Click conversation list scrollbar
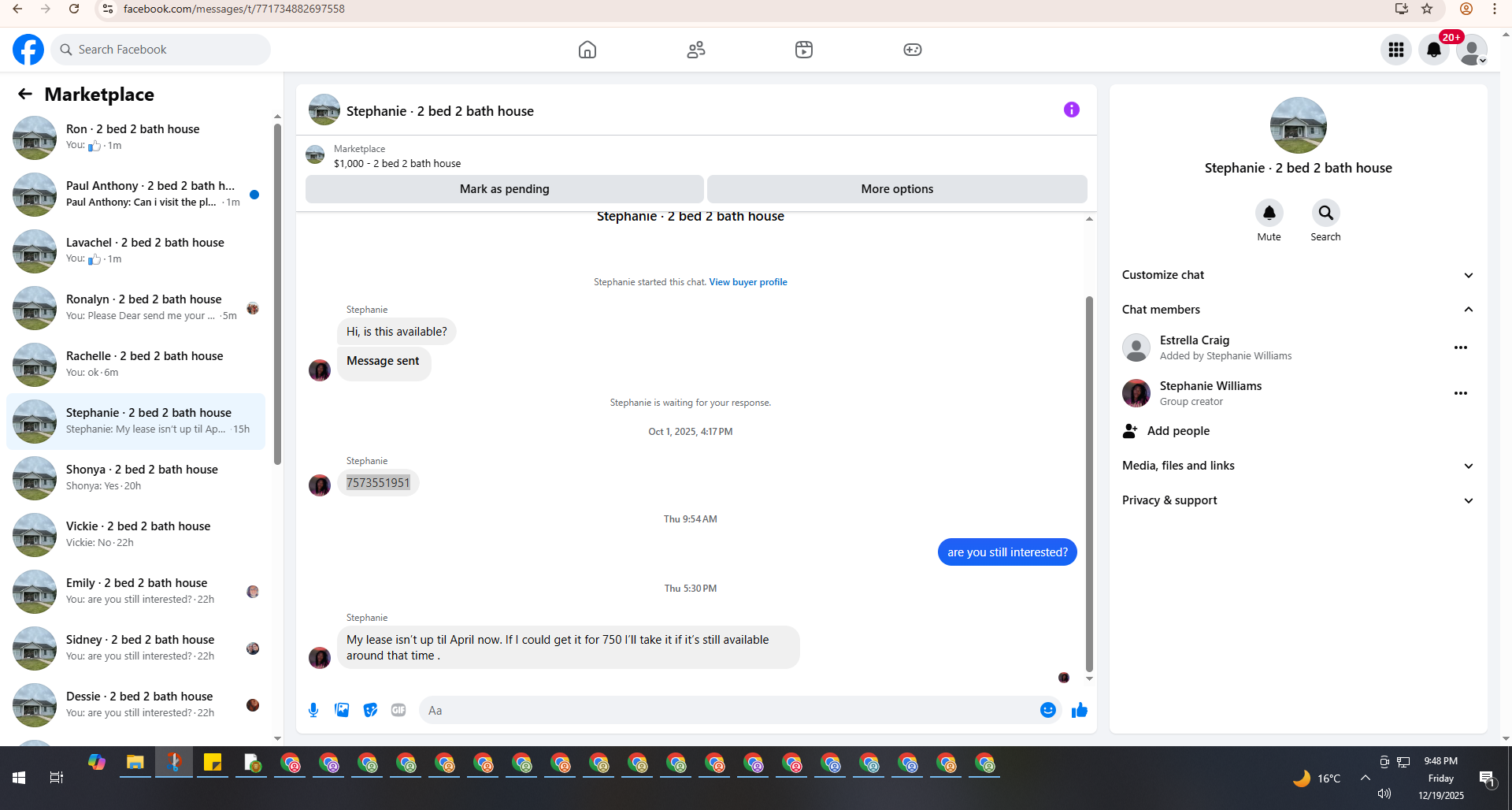1512x810 pixels. [x=277, y=293]
